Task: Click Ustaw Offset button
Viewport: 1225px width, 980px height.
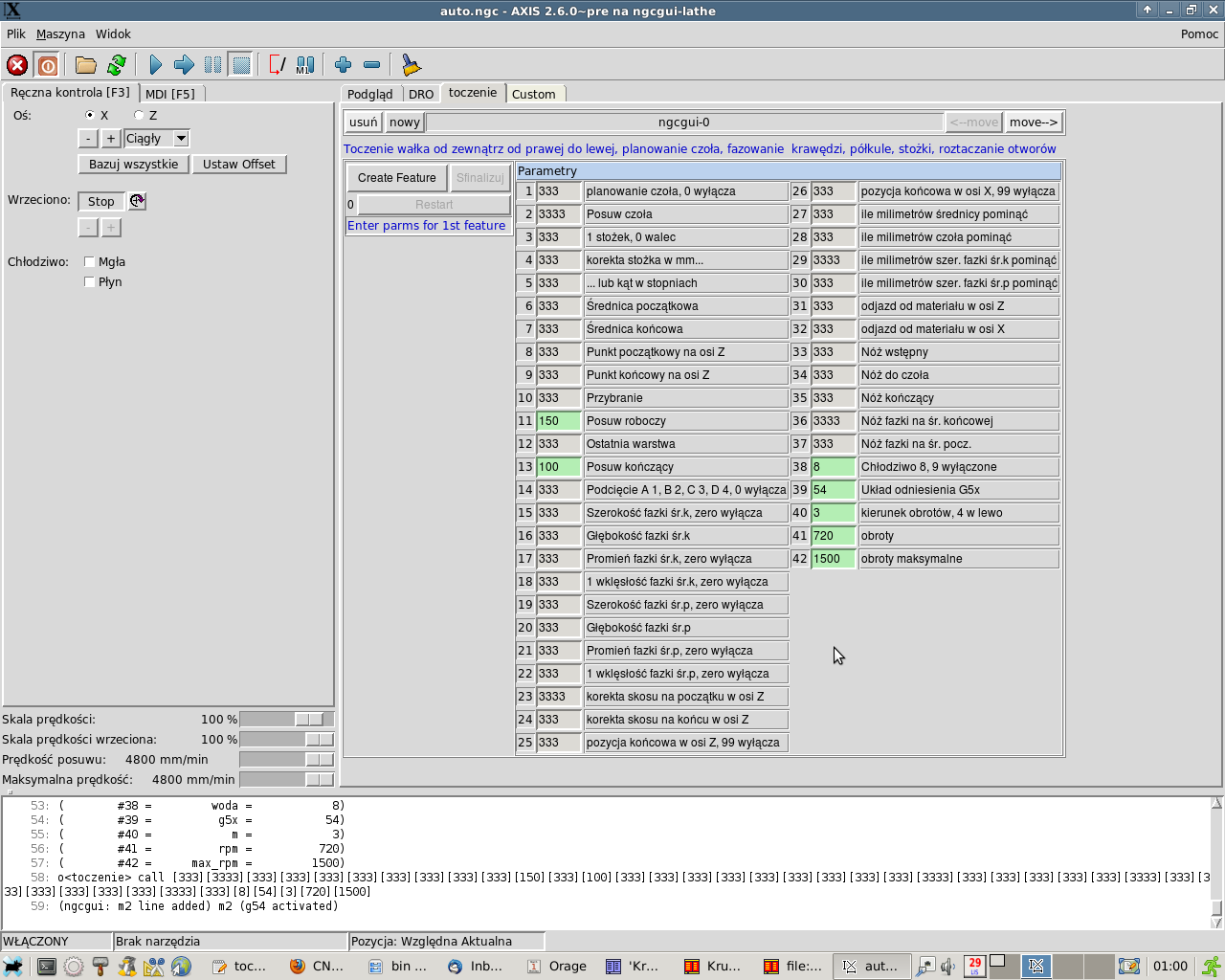Action: coord(239,164)
